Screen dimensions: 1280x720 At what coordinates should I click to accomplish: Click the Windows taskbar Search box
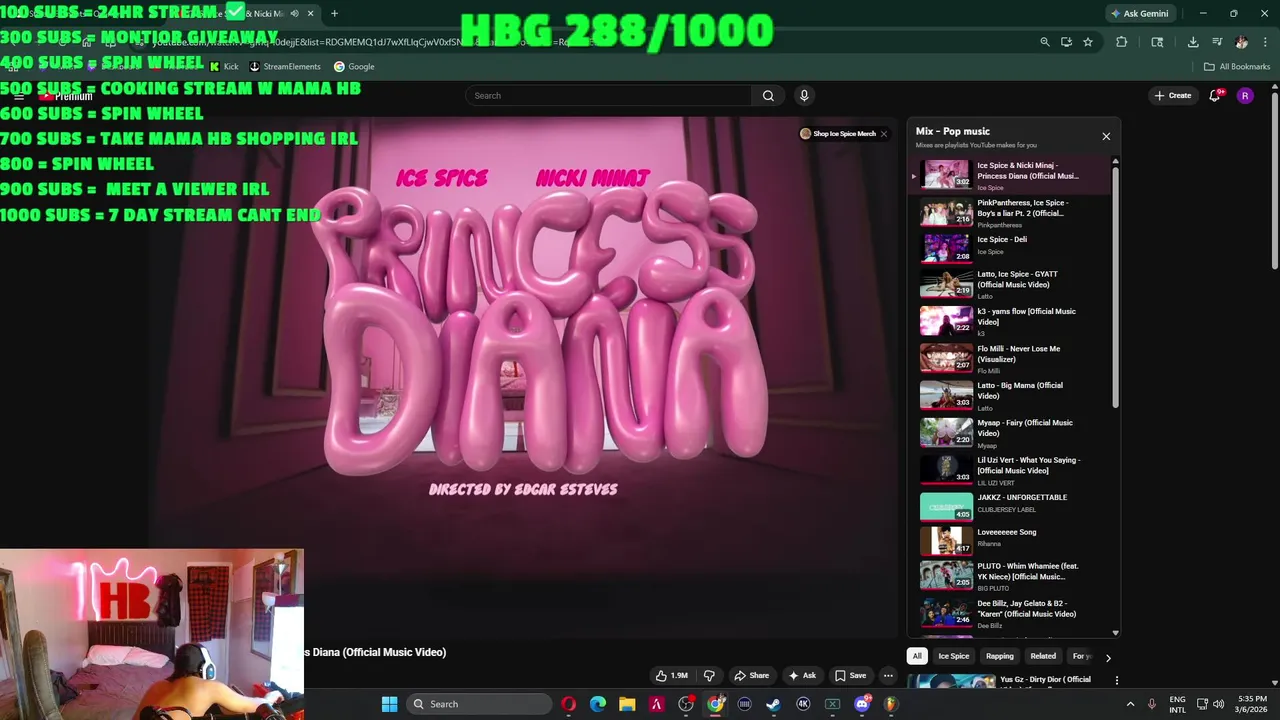click(479, 704)
